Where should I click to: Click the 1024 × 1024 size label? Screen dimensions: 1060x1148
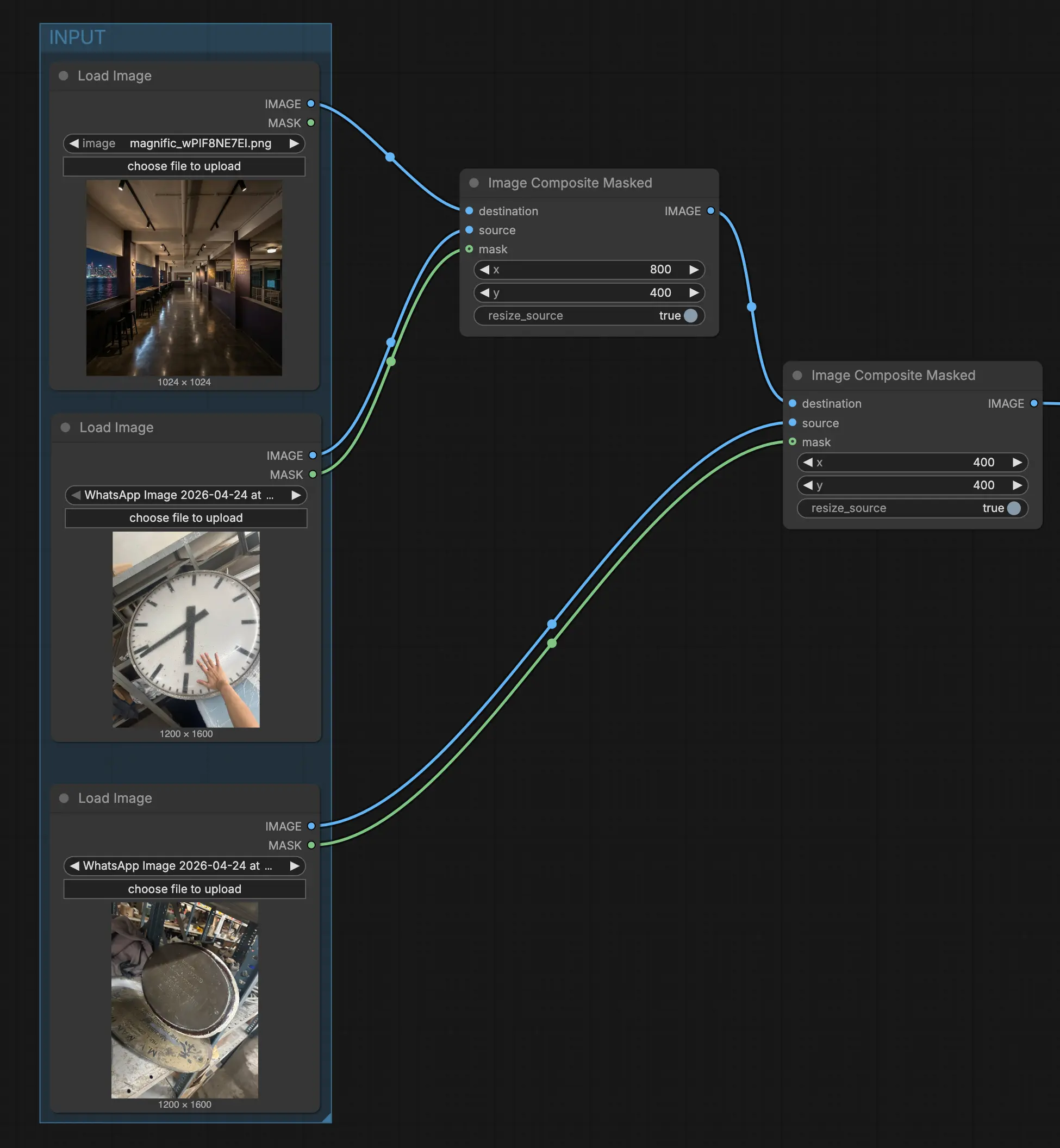(x=184, y=382)
